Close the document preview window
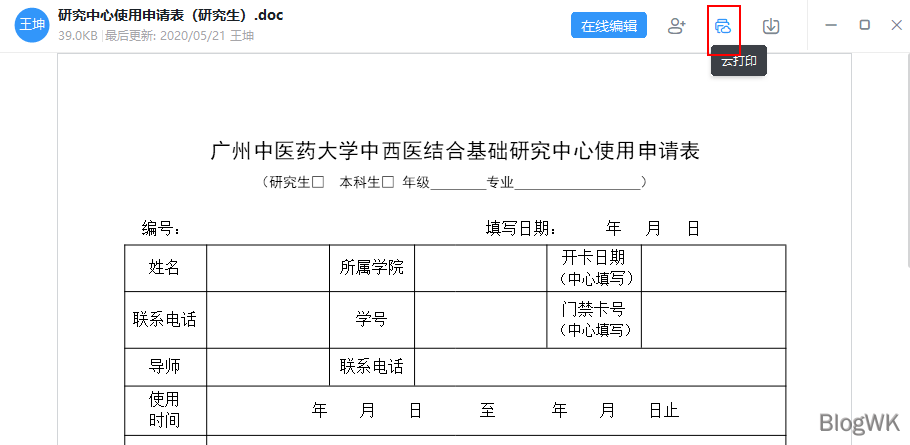 coord(896,25)
